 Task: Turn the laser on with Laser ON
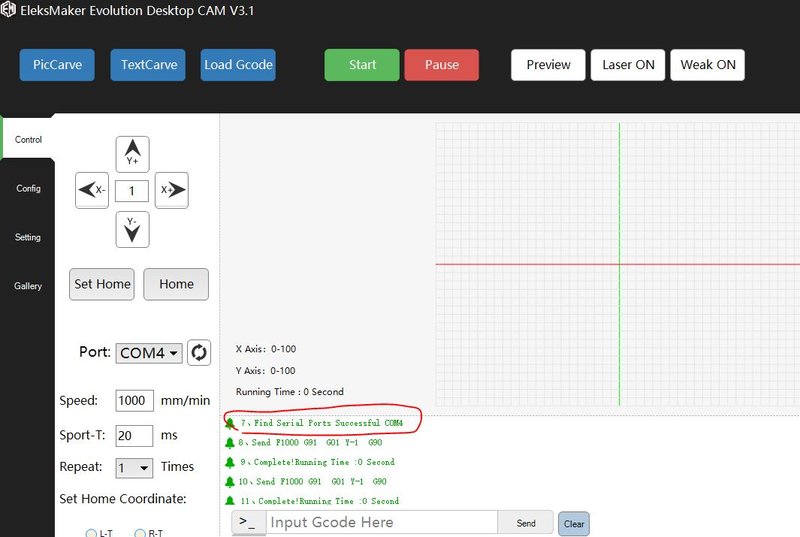tap(628, 65)
